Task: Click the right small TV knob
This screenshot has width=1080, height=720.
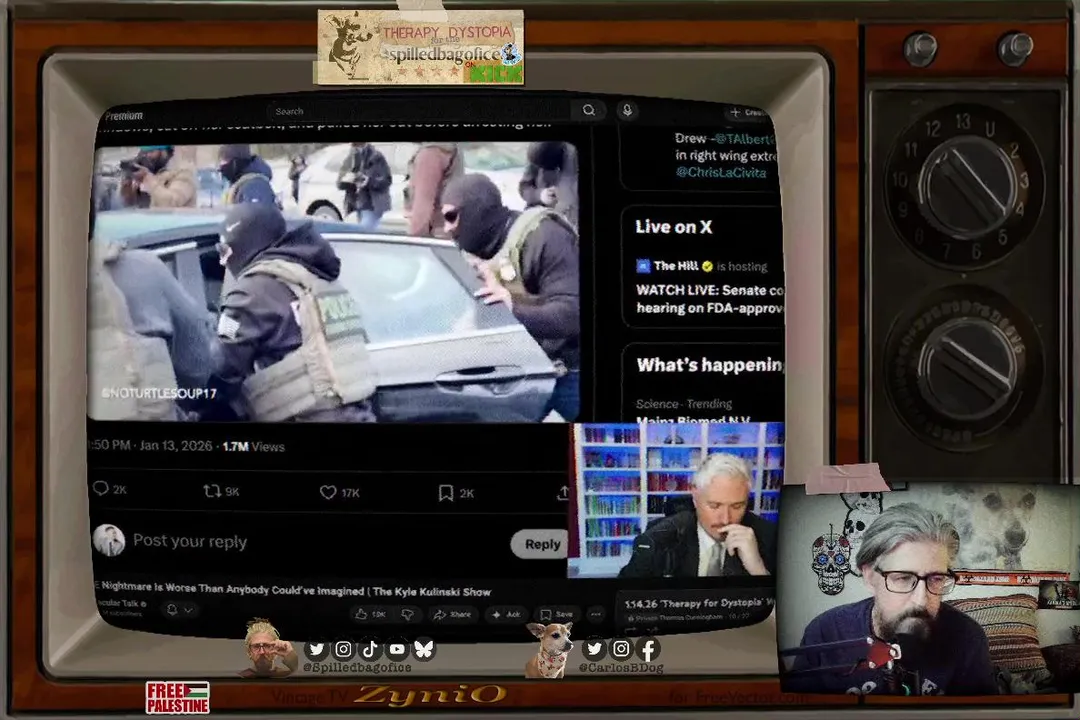Action: [1015, 50]
